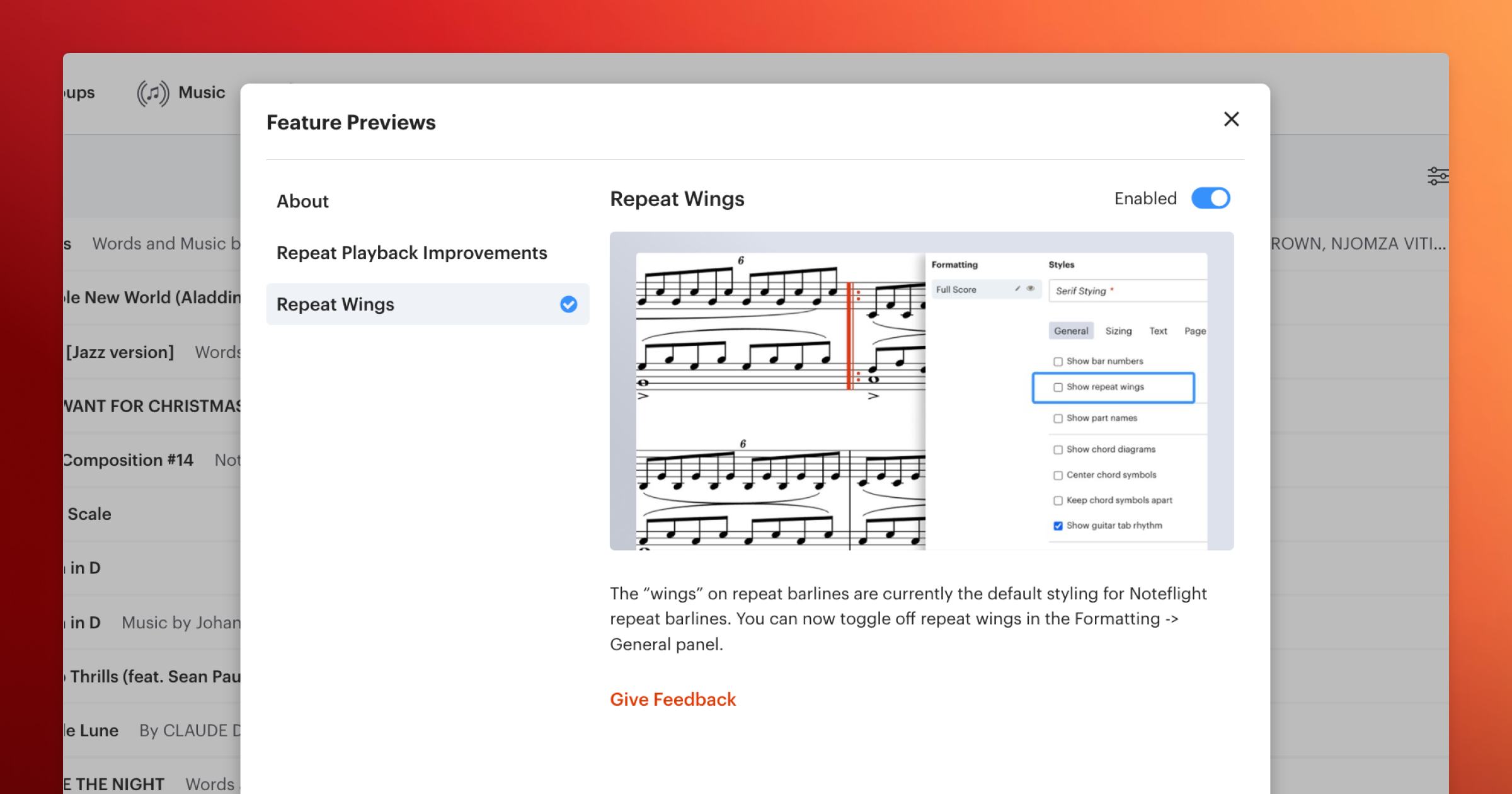The image size is (1512, 794).
Task: Toggle the Repeat Wings enabled switch
Action: [1210, 198]
